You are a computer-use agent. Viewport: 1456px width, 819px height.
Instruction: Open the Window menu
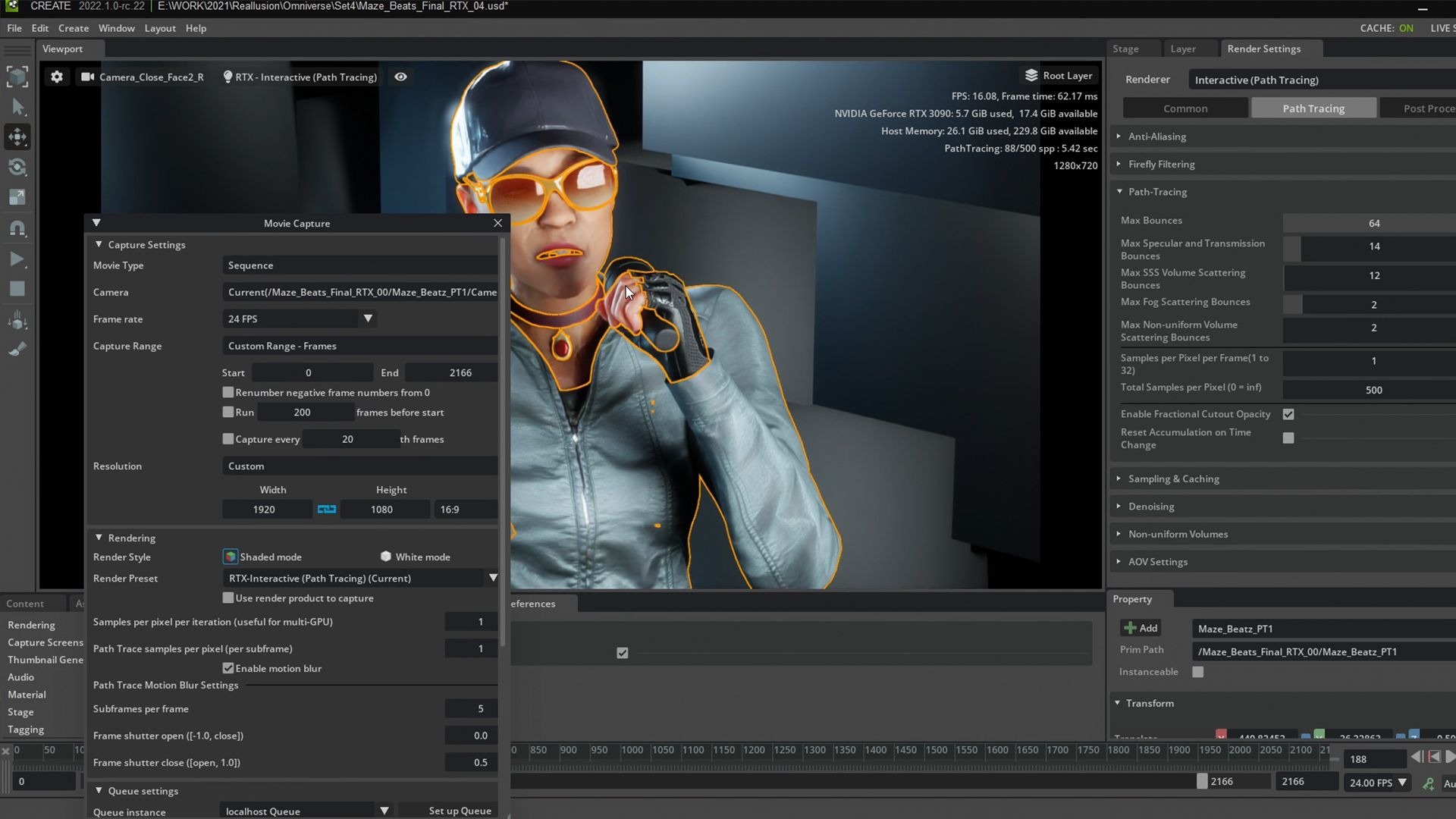[116, 28]
